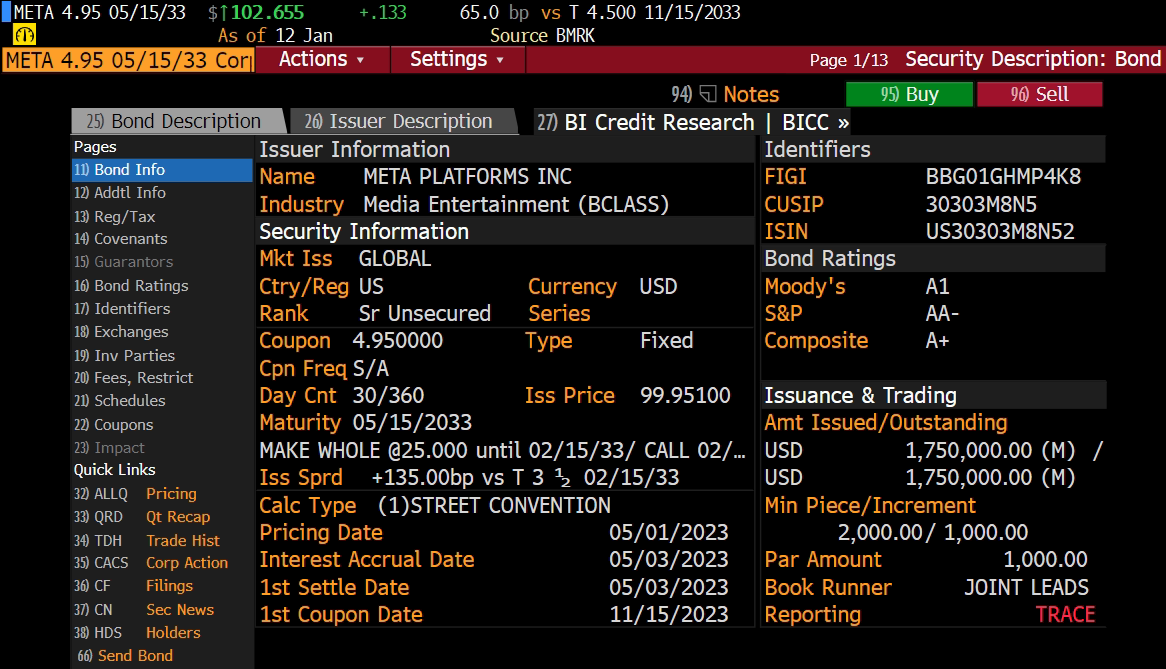Click the Composite rating 'A+'
Viewport: 1166px width, 669px height.
click(937, 341)
